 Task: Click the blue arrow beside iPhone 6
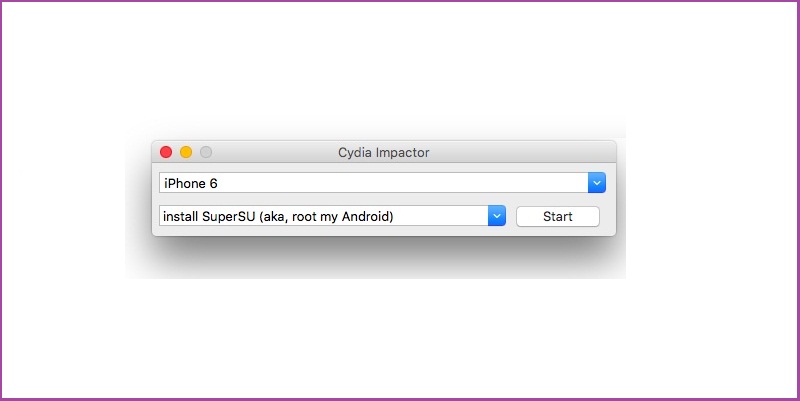pos(597,183)
